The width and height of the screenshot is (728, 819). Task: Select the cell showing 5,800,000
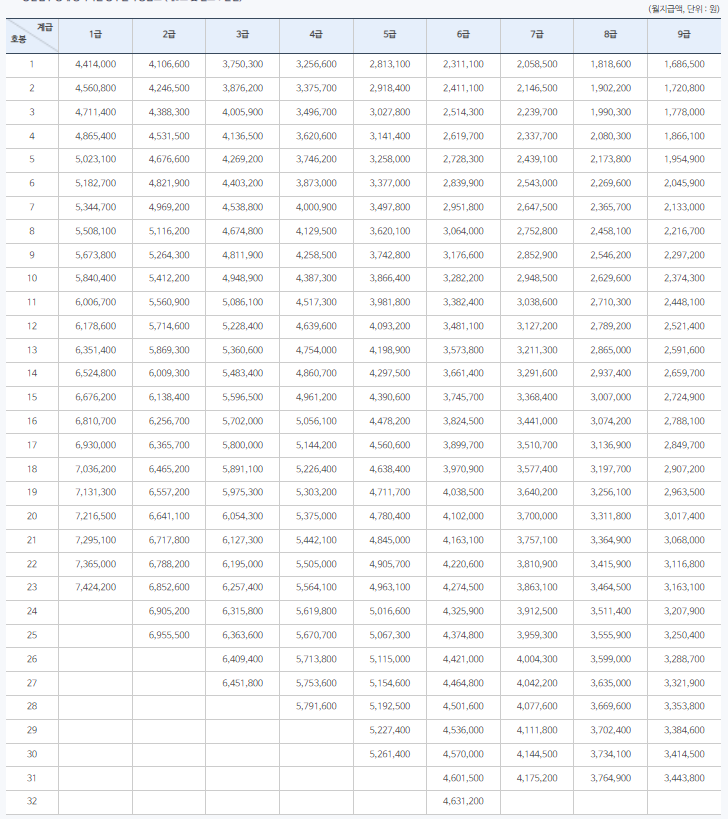pyautogui.click(x=243, y=445)
